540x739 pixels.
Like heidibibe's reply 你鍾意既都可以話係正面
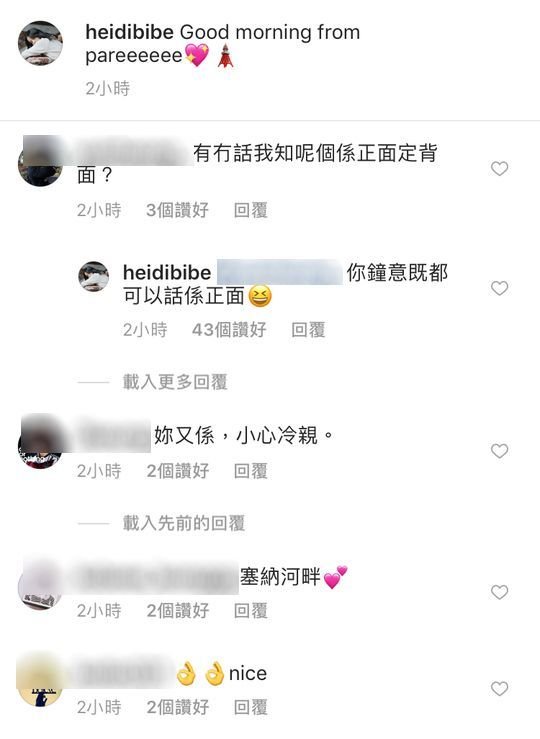point(499,288)
